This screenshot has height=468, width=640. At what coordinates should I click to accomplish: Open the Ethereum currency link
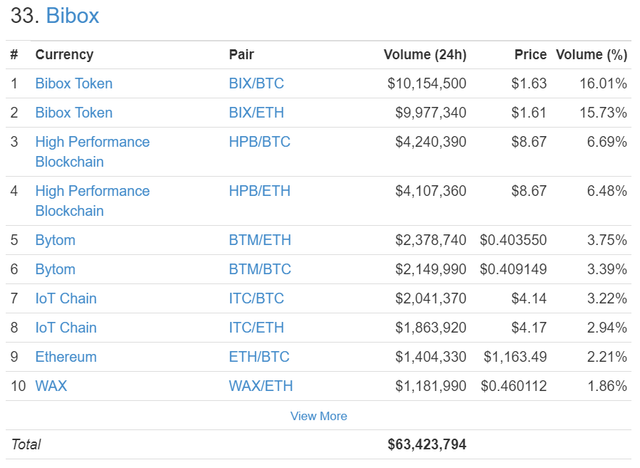[x=66, y=357]
